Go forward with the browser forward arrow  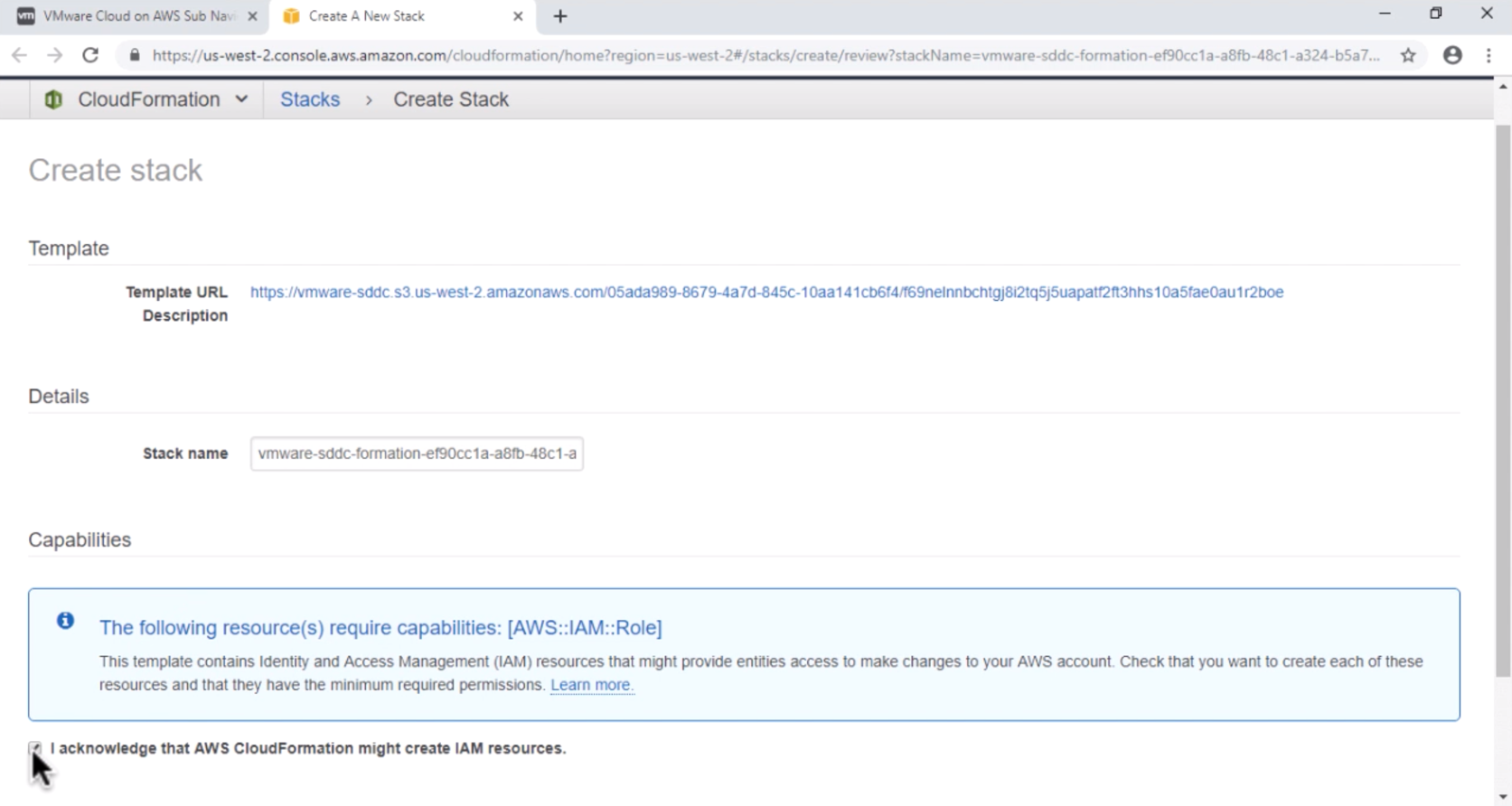click(55, 55)
